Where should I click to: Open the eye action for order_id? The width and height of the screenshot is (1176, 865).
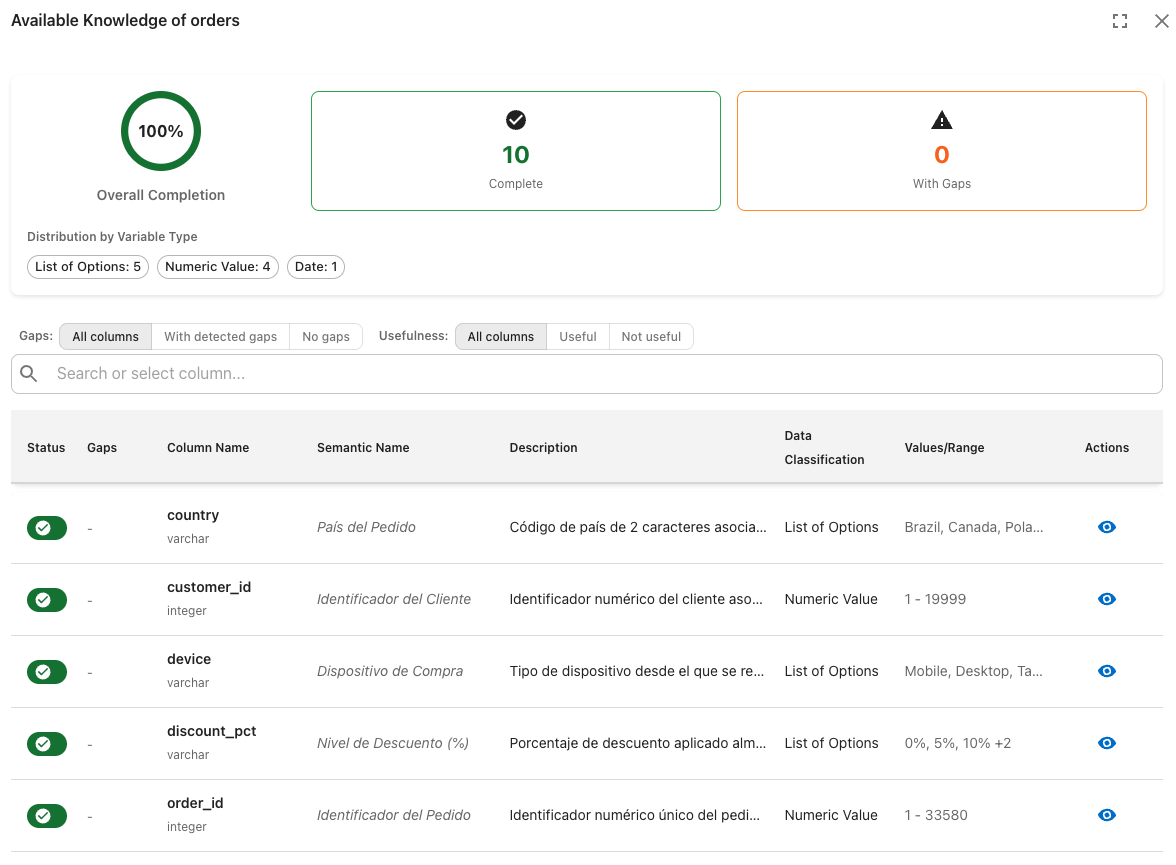pyautogui.click(x=1106, y=815)
